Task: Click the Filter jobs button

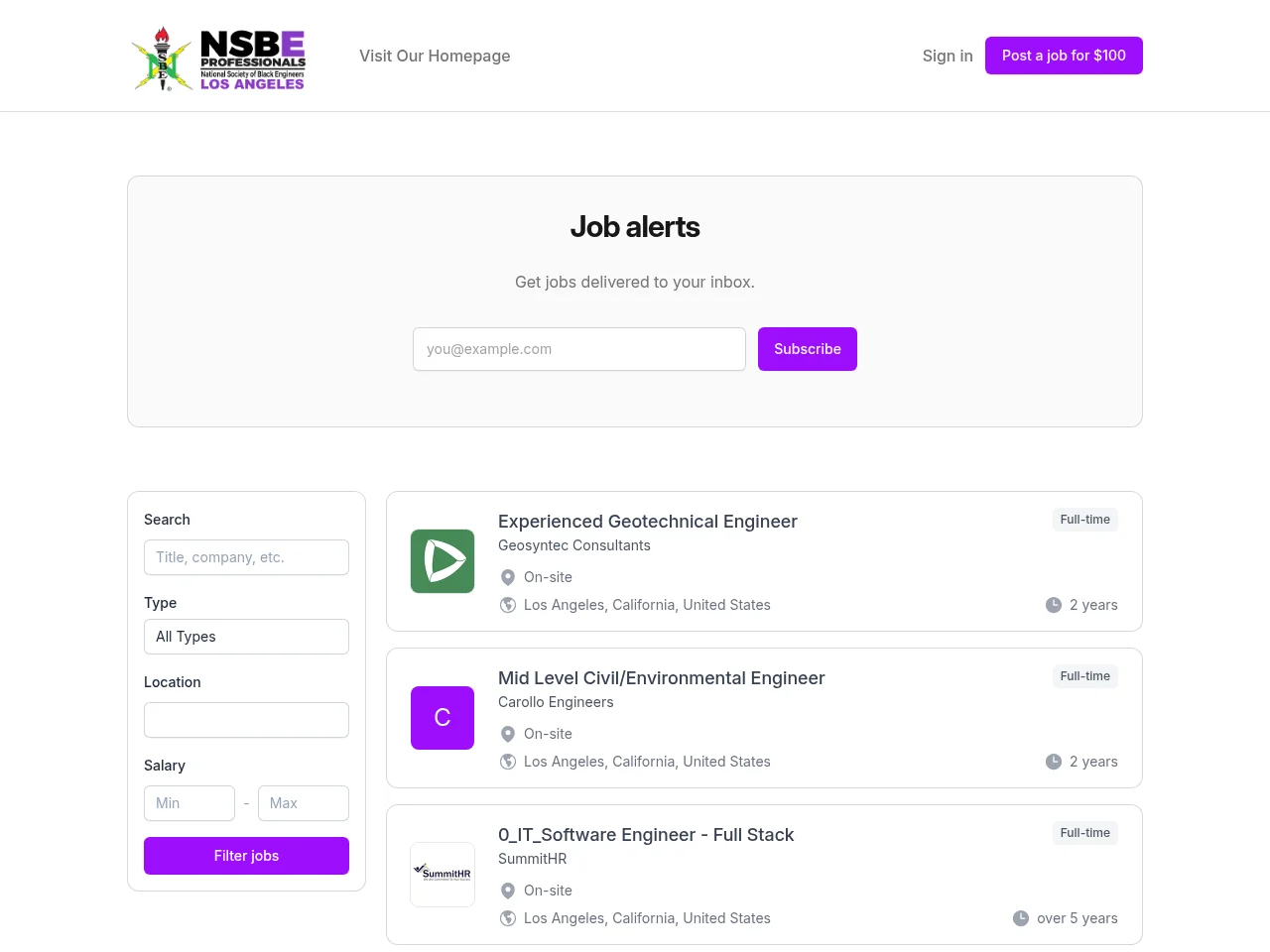Action: 246,856
